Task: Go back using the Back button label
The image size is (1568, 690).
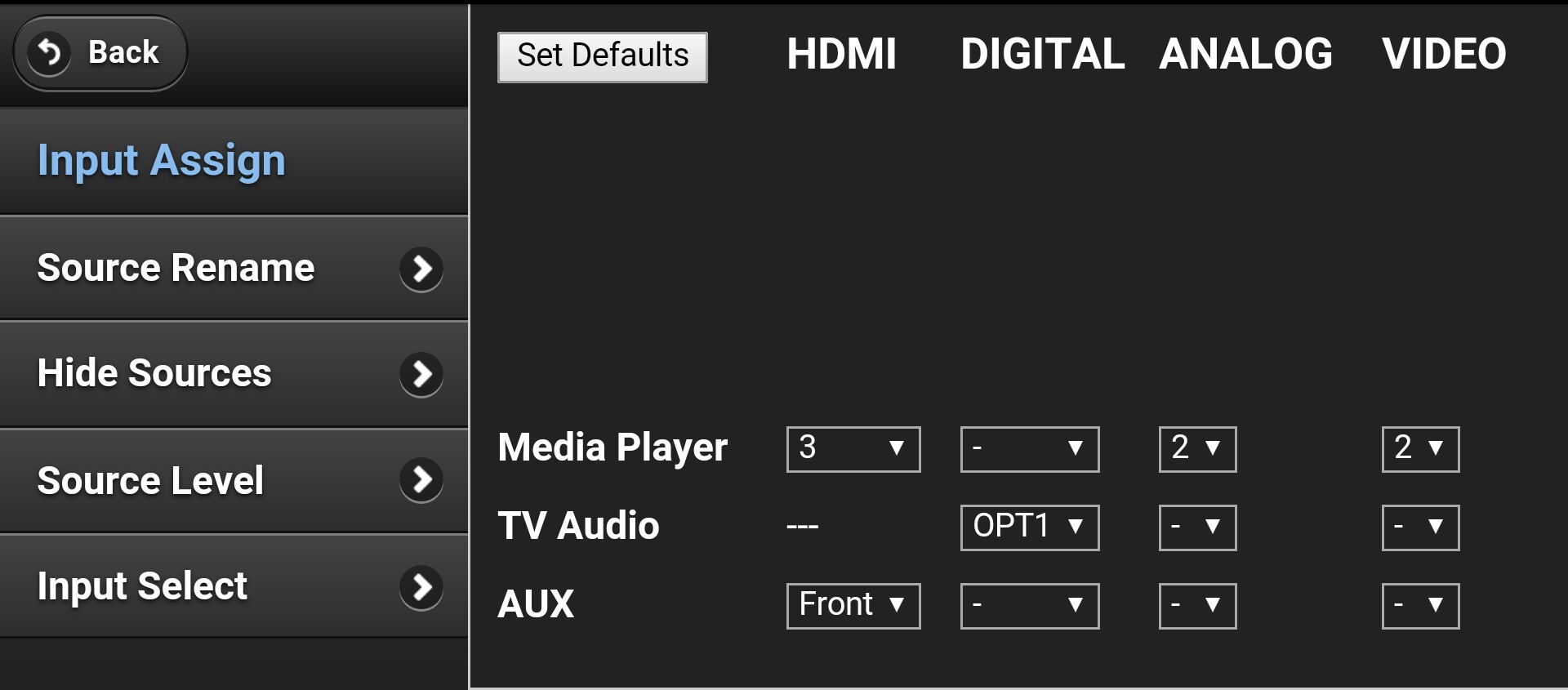Action: coord(123,52)
